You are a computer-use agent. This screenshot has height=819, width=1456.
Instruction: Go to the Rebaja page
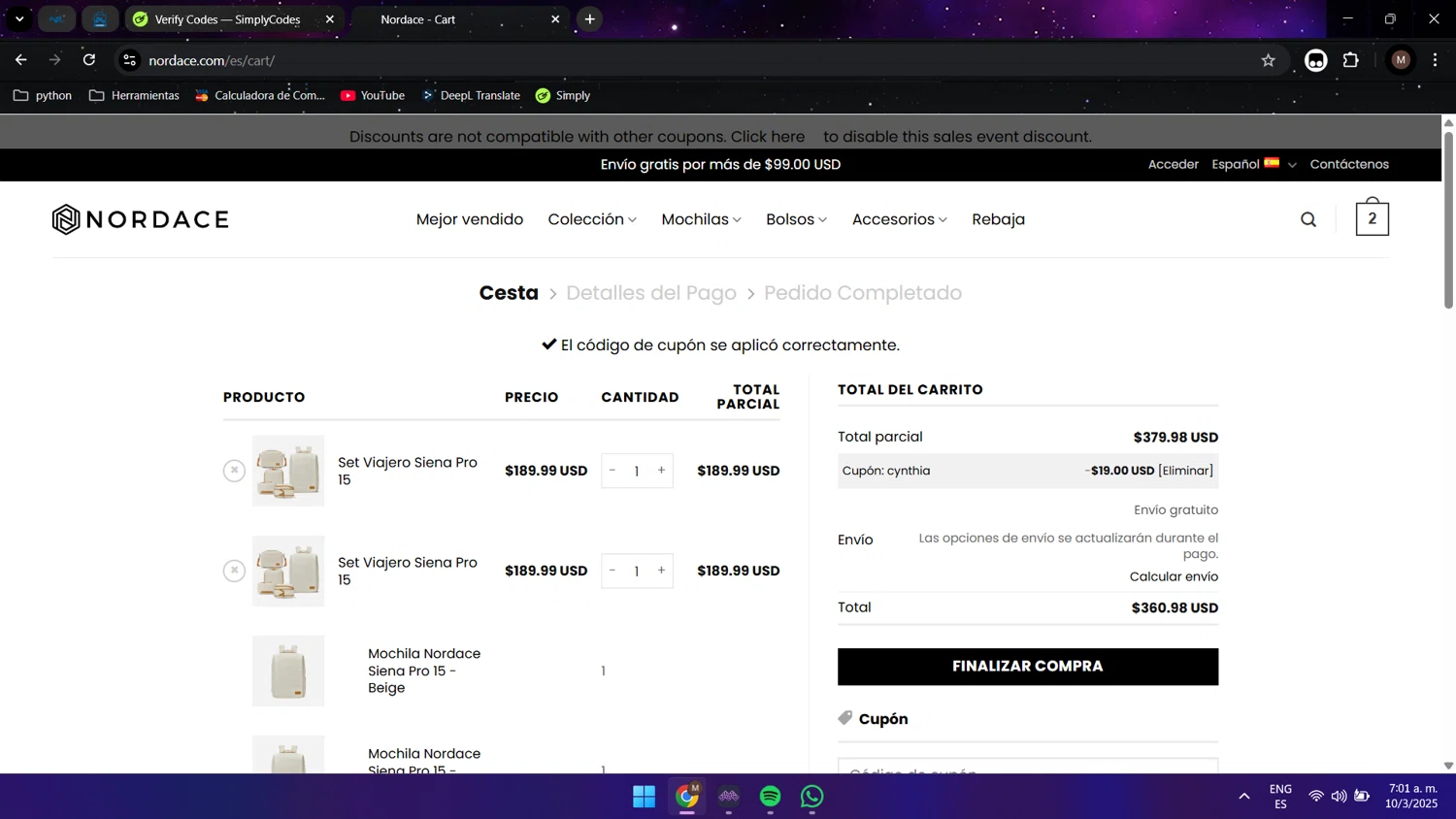(998, 219)
